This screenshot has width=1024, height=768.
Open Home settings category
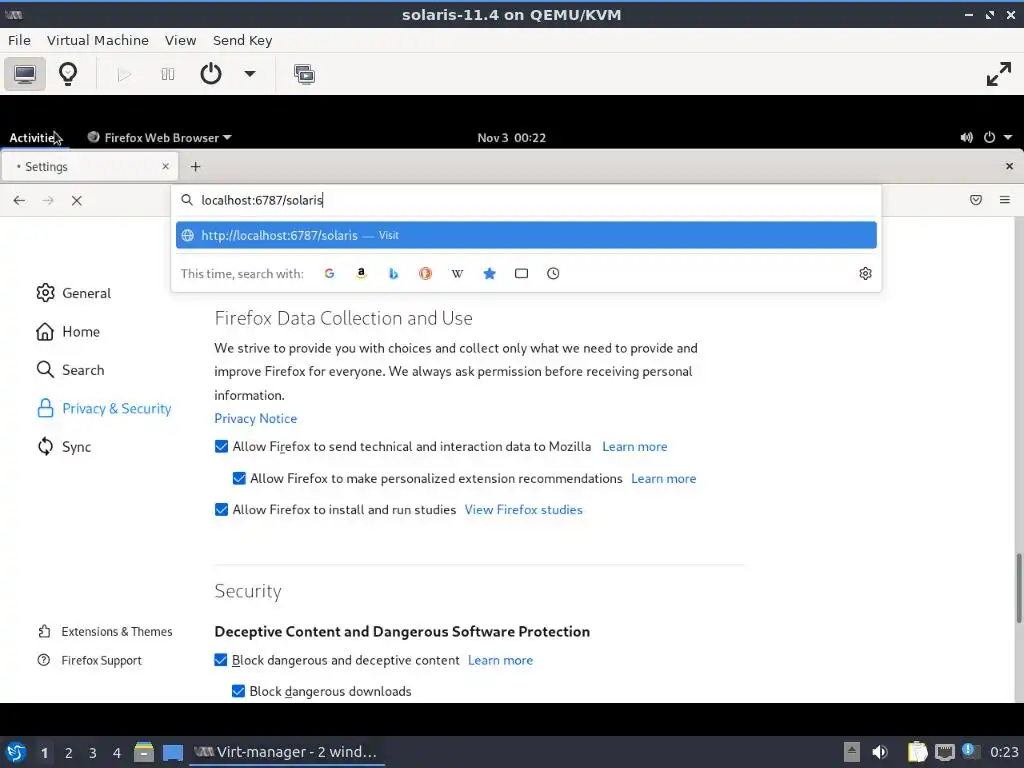(68, 332)
